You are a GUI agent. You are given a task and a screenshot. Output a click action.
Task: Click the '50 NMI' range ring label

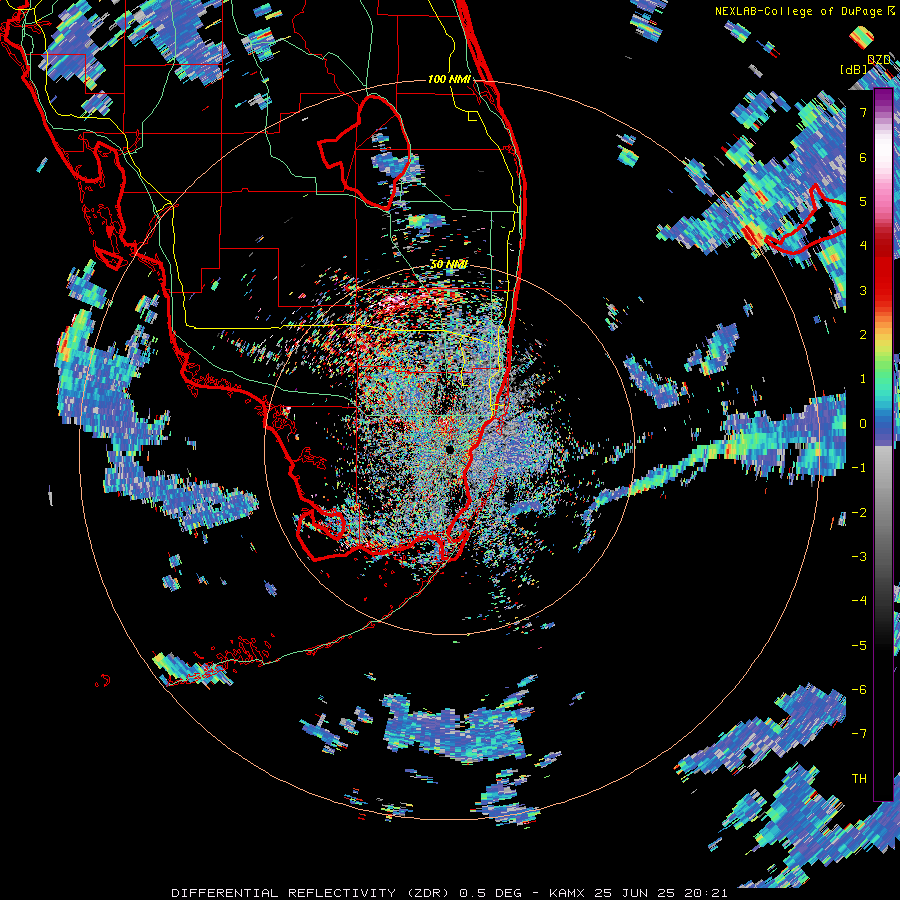pyautogui.click(x=449, y=264)
